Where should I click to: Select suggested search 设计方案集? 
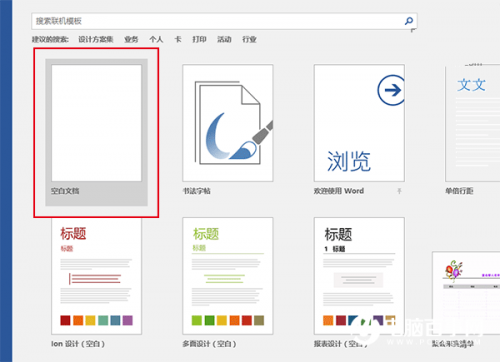click(x=96, y=39)
